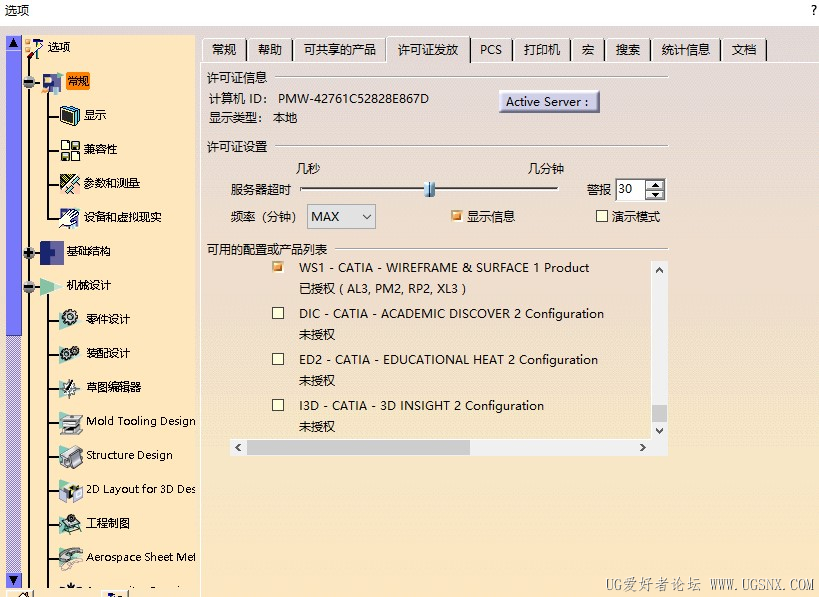This screenshot has height=597, width=819.
Task: Enable the 演示模式 (demo mode) checkbox
Action: (x=602, y=216)
